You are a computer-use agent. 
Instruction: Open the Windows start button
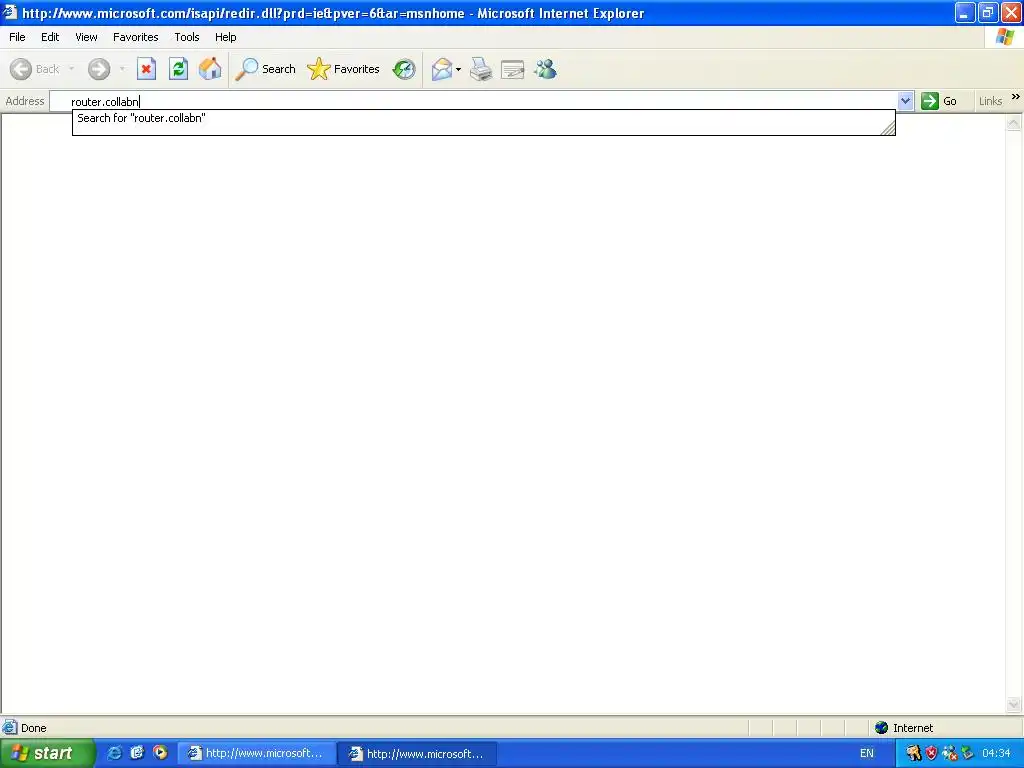(46, 753)
